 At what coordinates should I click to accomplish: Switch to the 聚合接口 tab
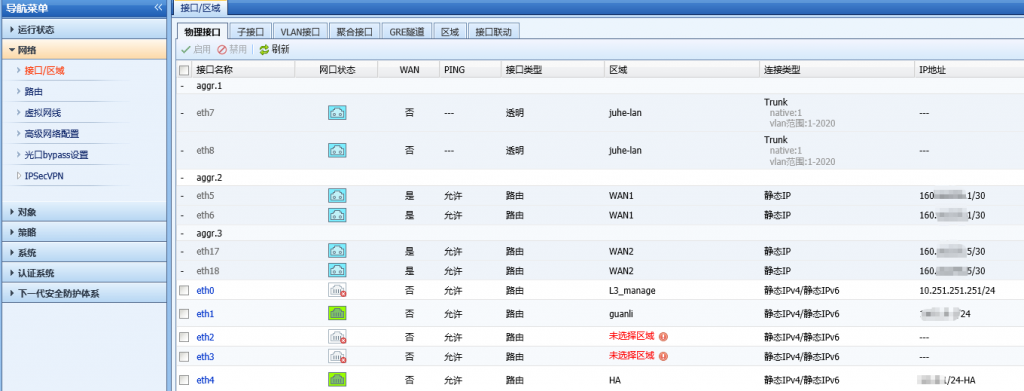pos(354,31)
